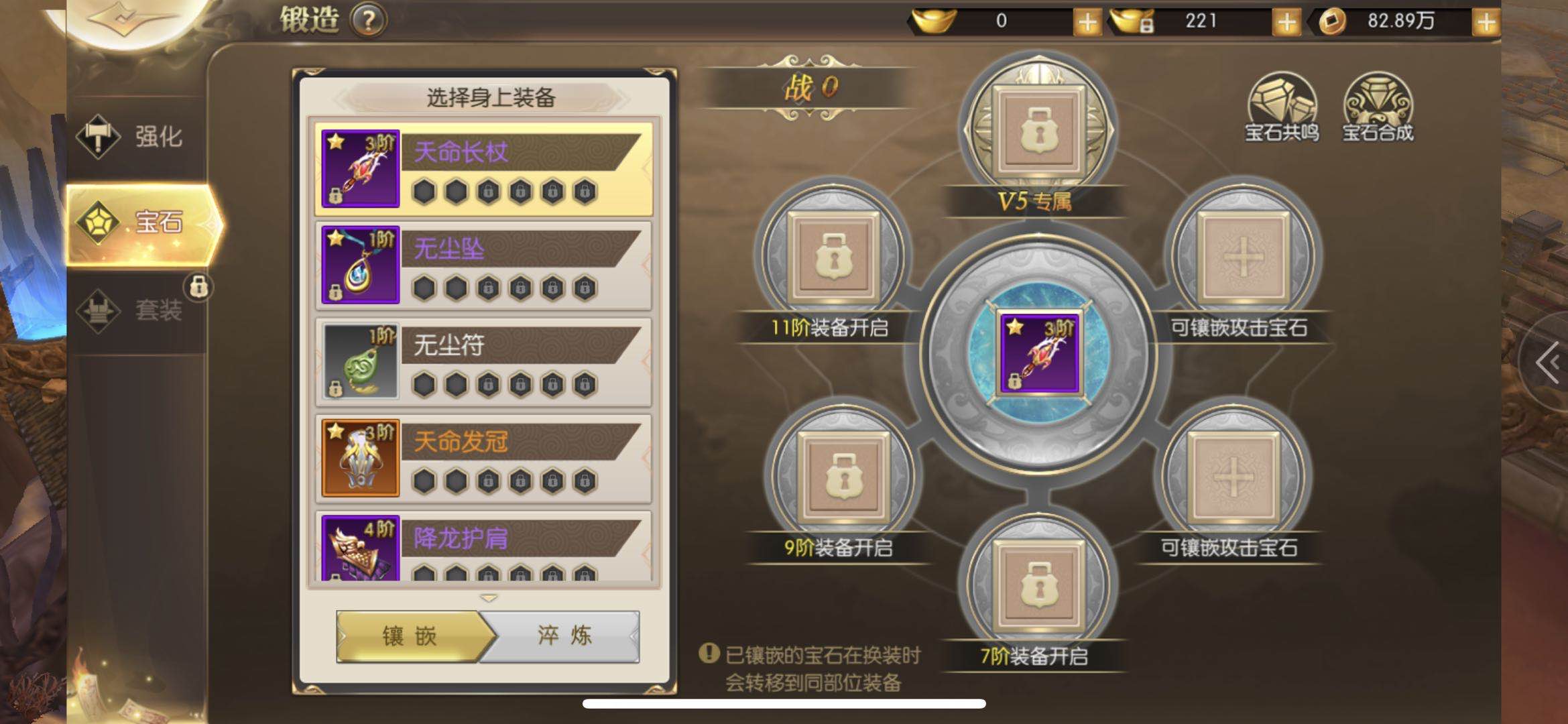
Task: Tap the center 天命长杖 equipment icon
Action: (1038, 353)
